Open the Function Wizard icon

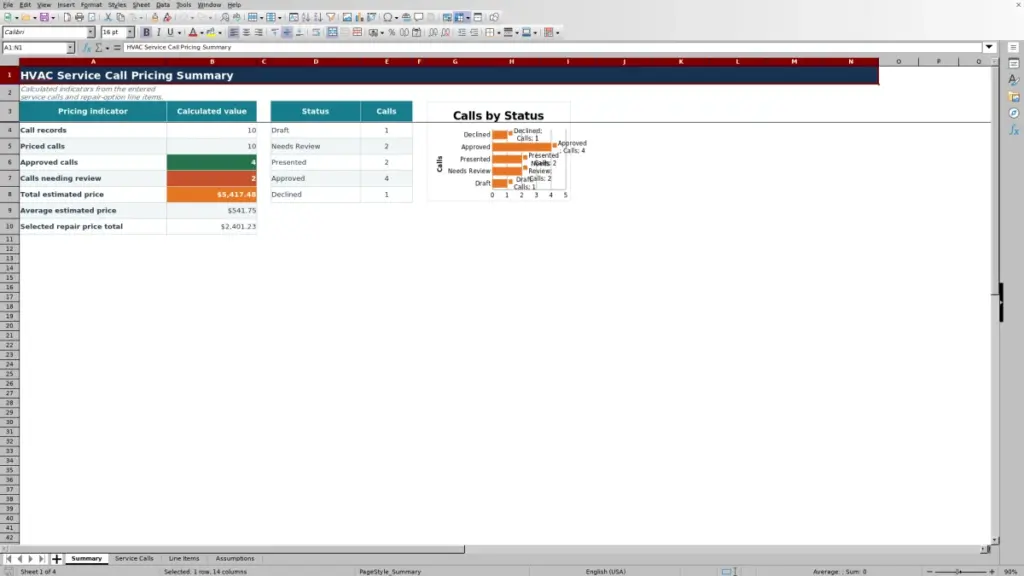[x=86, y=48]
